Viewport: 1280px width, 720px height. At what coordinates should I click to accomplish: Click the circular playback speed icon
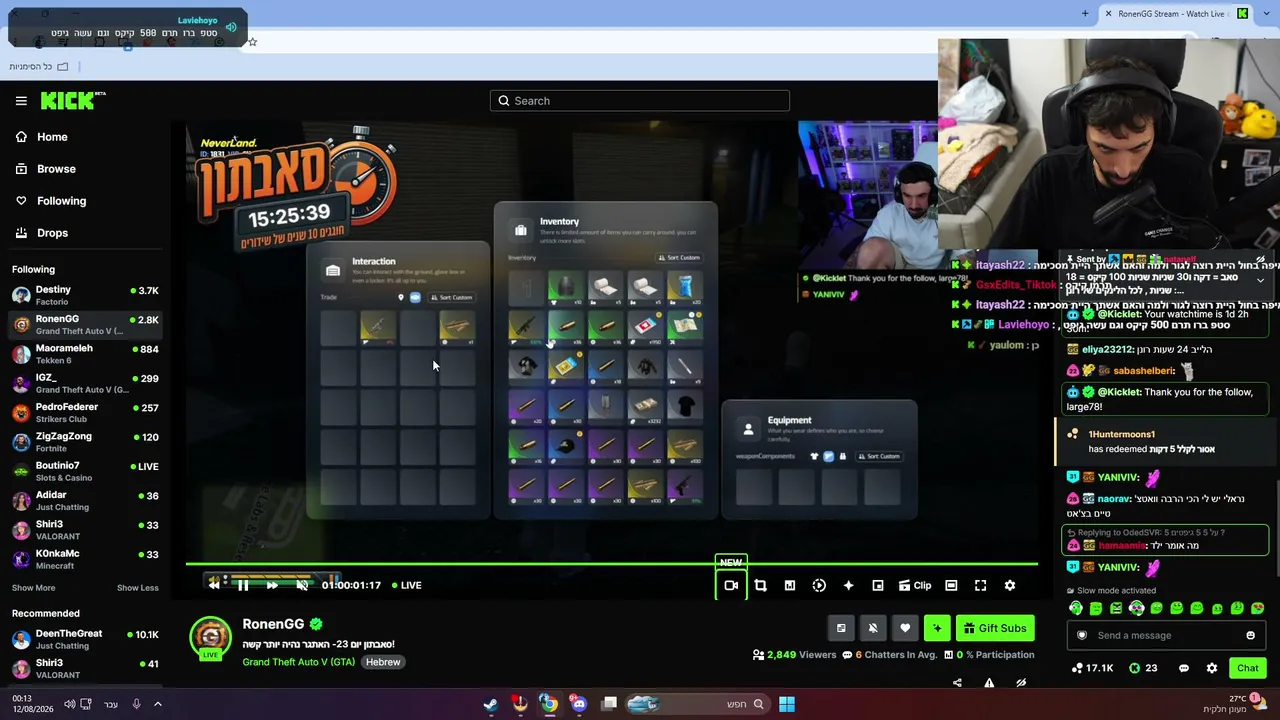coord(819,585)
